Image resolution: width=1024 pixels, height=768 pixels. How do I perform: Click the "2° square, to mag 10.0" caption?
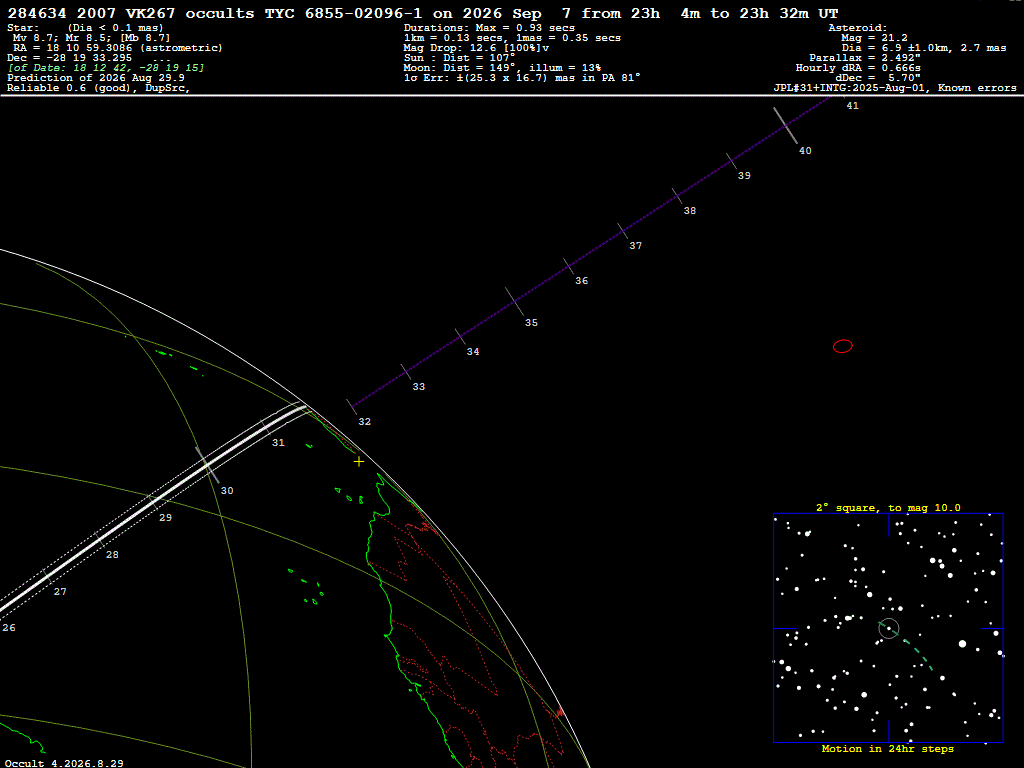(888, 507)
